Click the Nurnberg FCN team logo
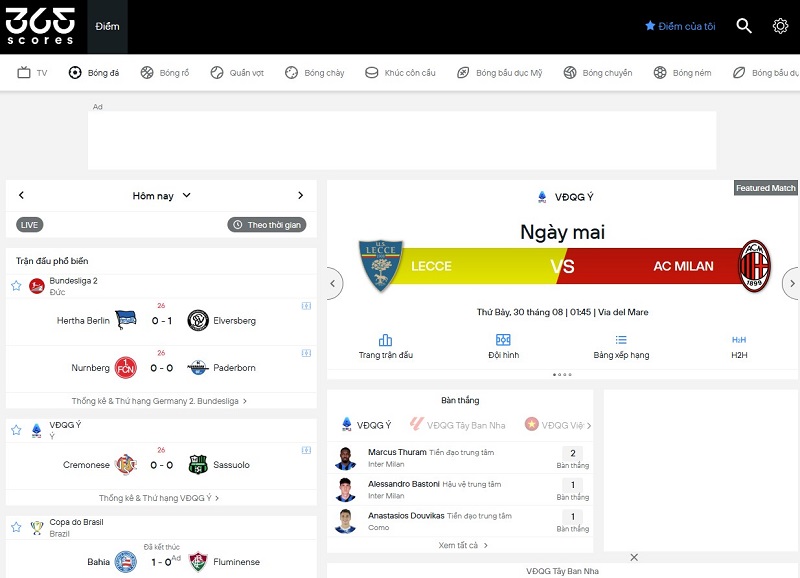 (x=126, y=368)
